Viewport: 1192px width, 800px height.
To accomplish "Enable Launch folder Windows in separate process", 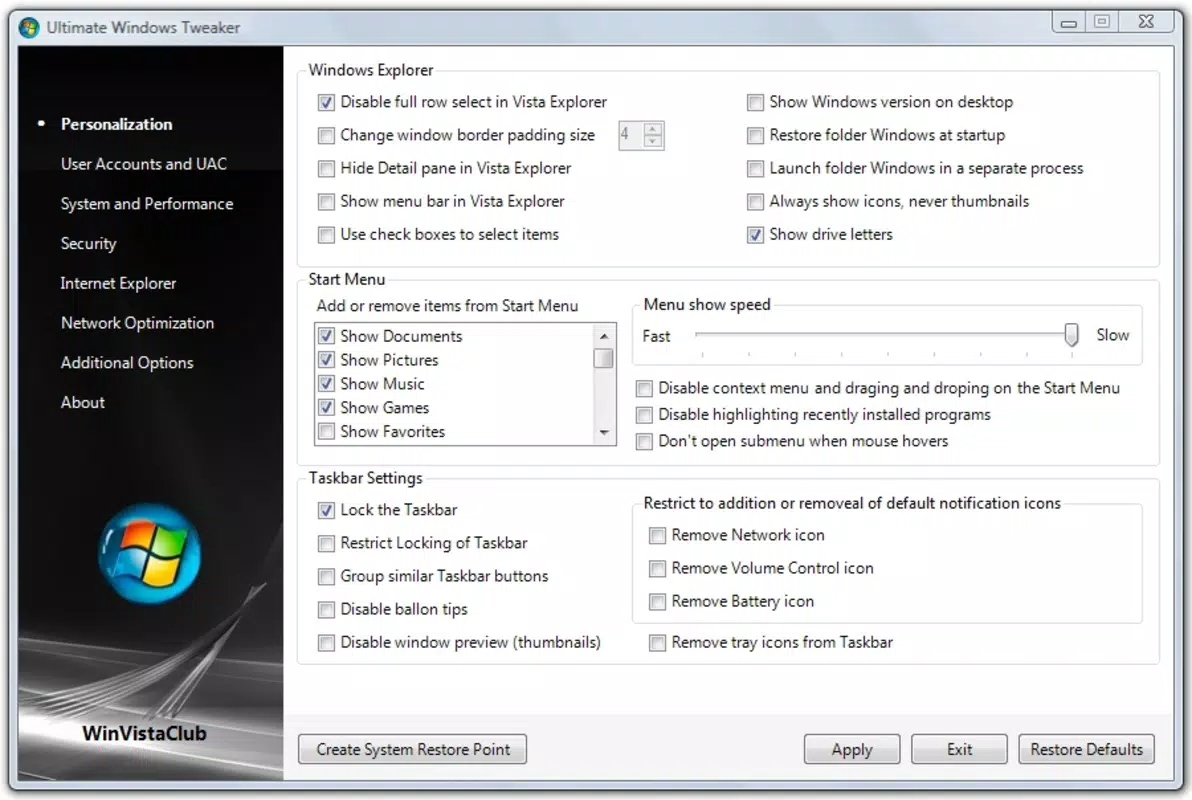I will point(755,168).
